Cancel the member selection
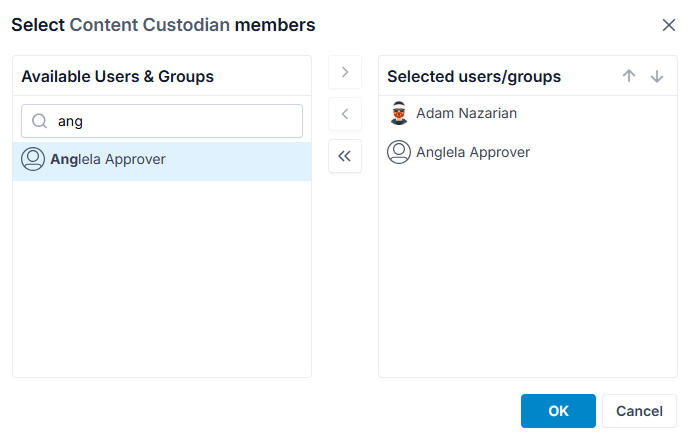 [x=639, y=411]
